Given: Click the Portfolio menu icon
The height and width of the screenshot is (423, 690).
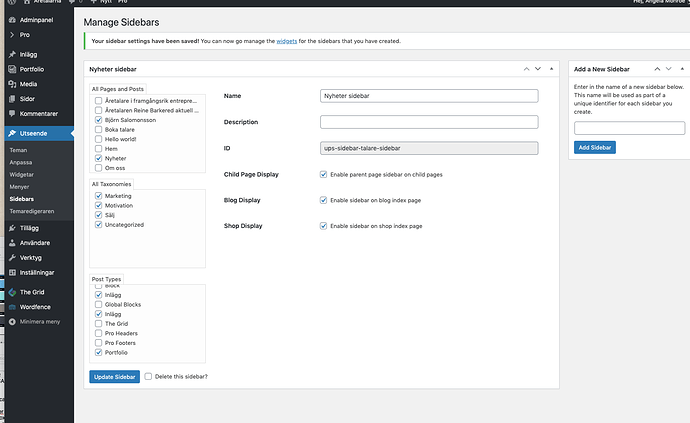Looking at the screenshot, I should pos(12,69).
